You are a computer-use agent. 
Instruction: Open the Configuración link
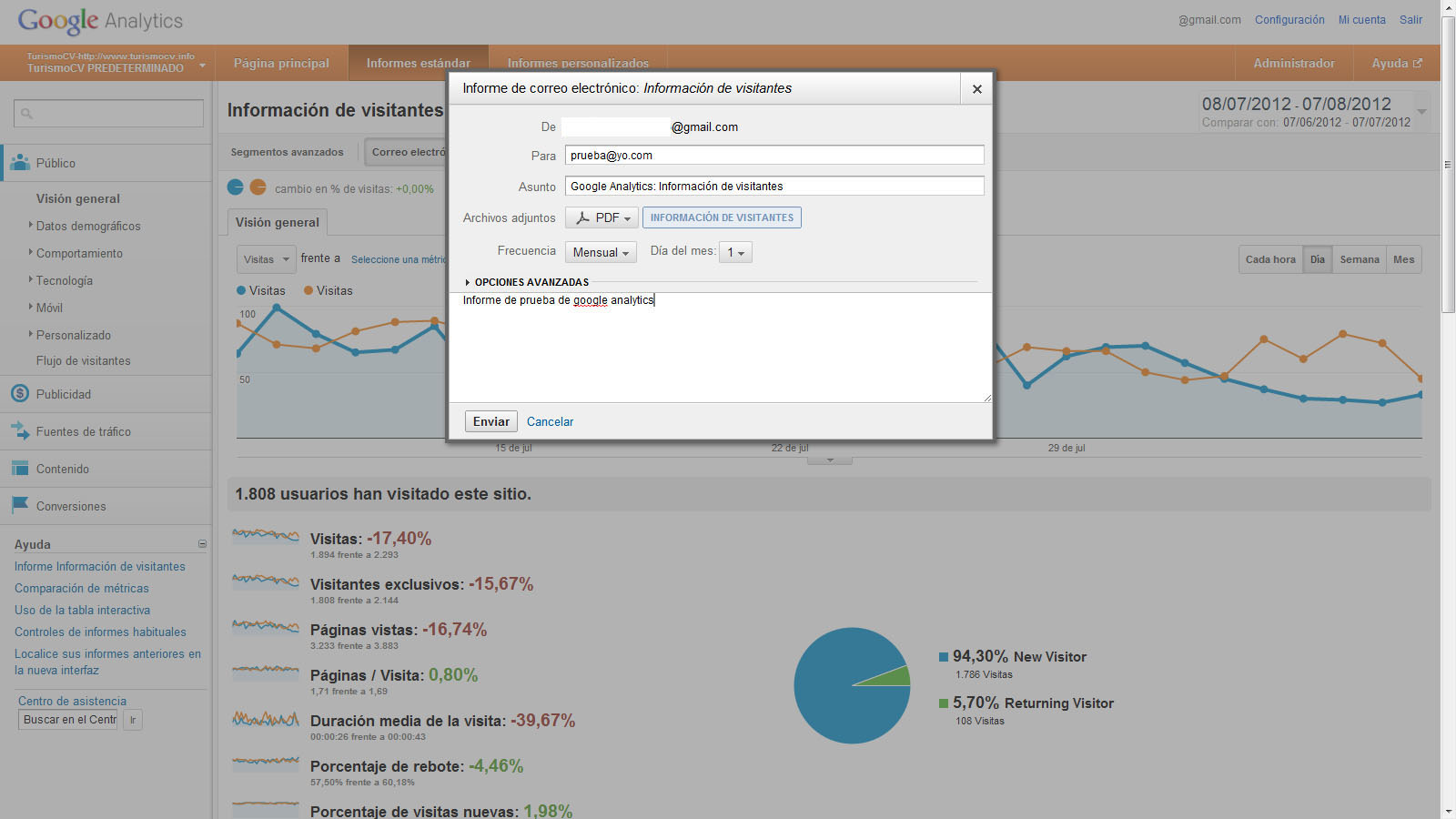pyautogui.click(x=1289, y=20)
